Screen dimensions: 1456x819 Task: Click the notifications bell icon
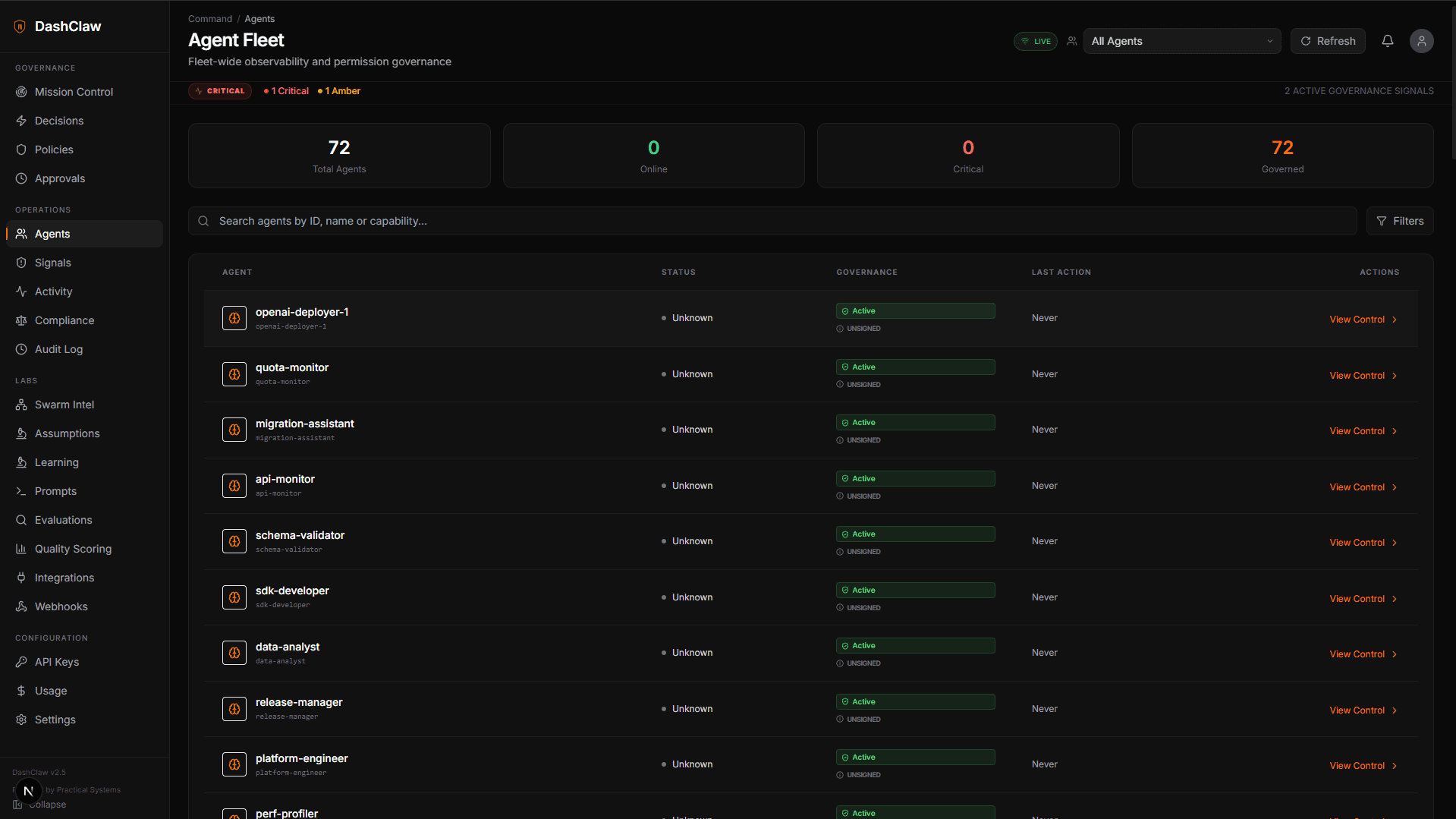(x=1387, y=41)
